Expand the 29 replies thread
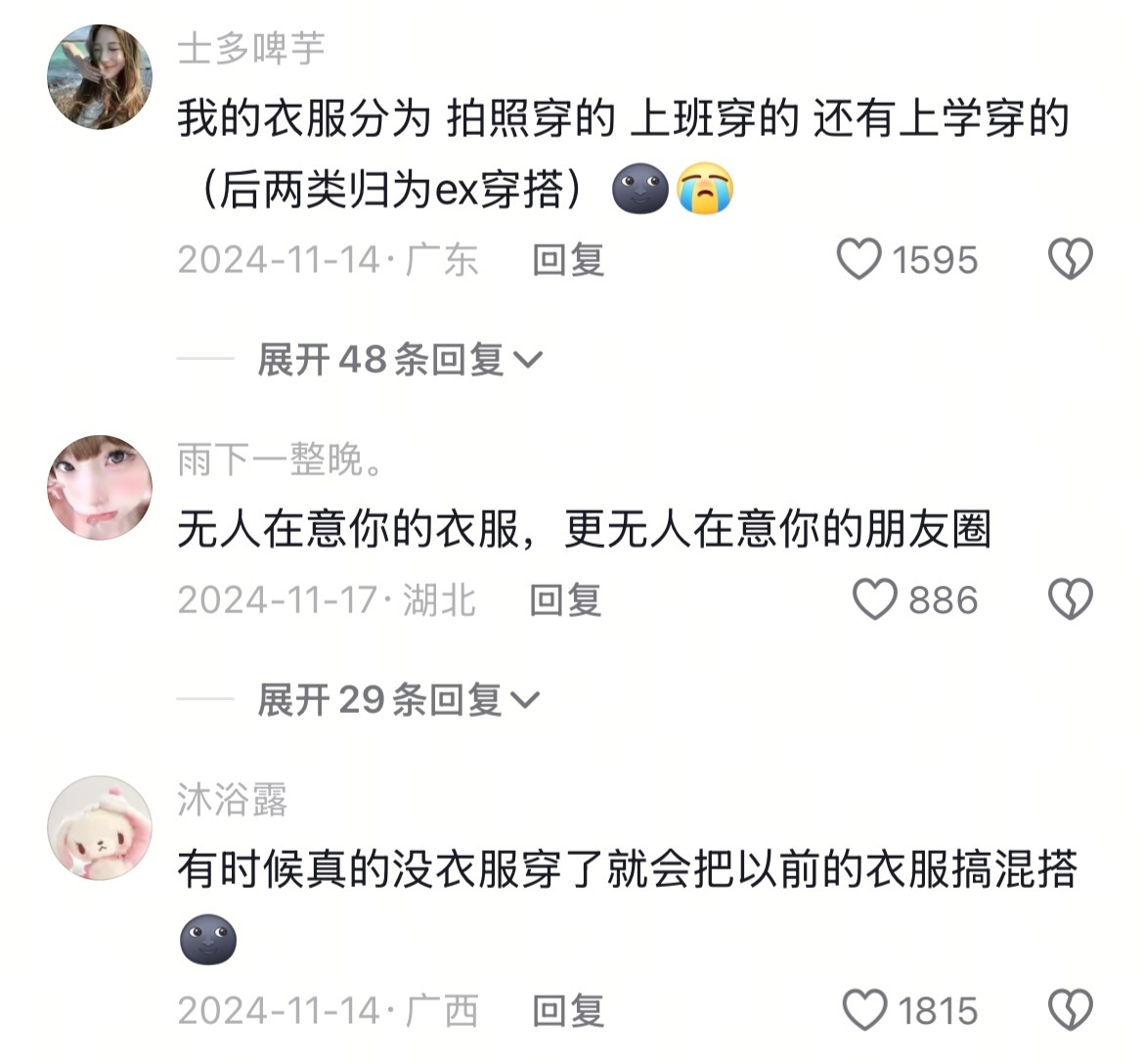This screenshot has width=1144, height=1064. coord(398,700)
